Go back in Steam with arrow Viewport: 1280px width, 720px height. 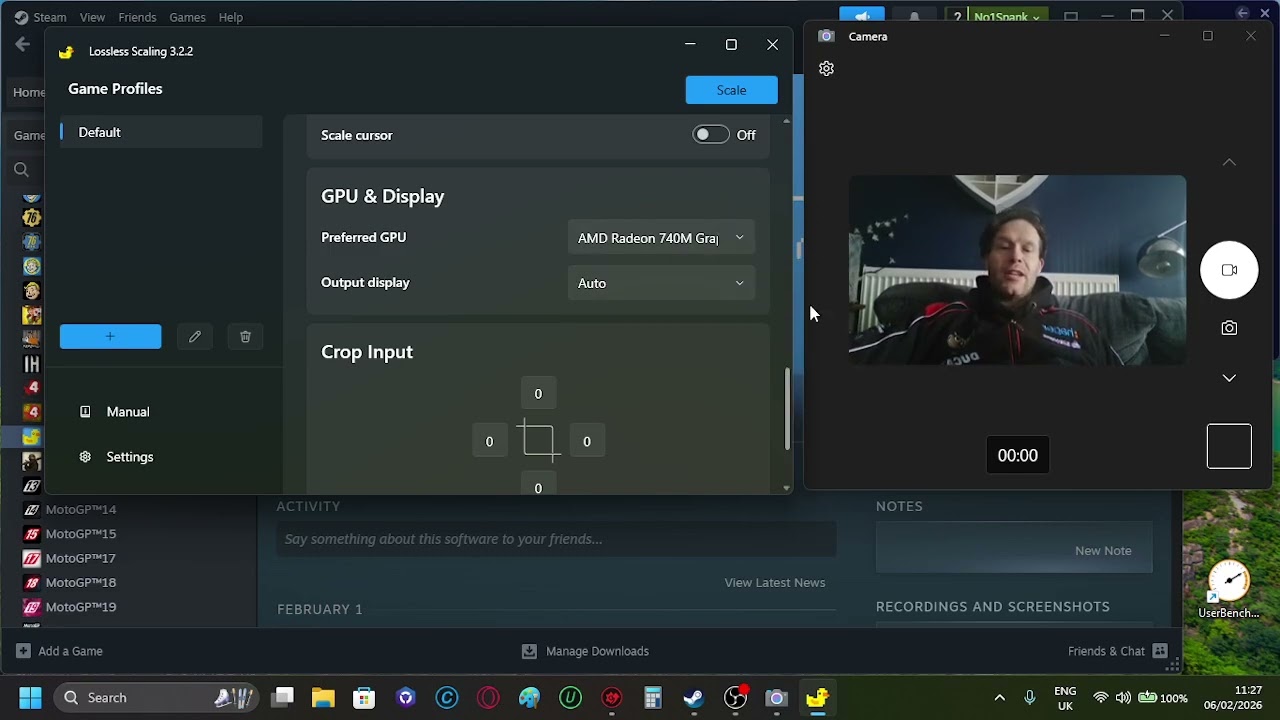coord(23,44)
